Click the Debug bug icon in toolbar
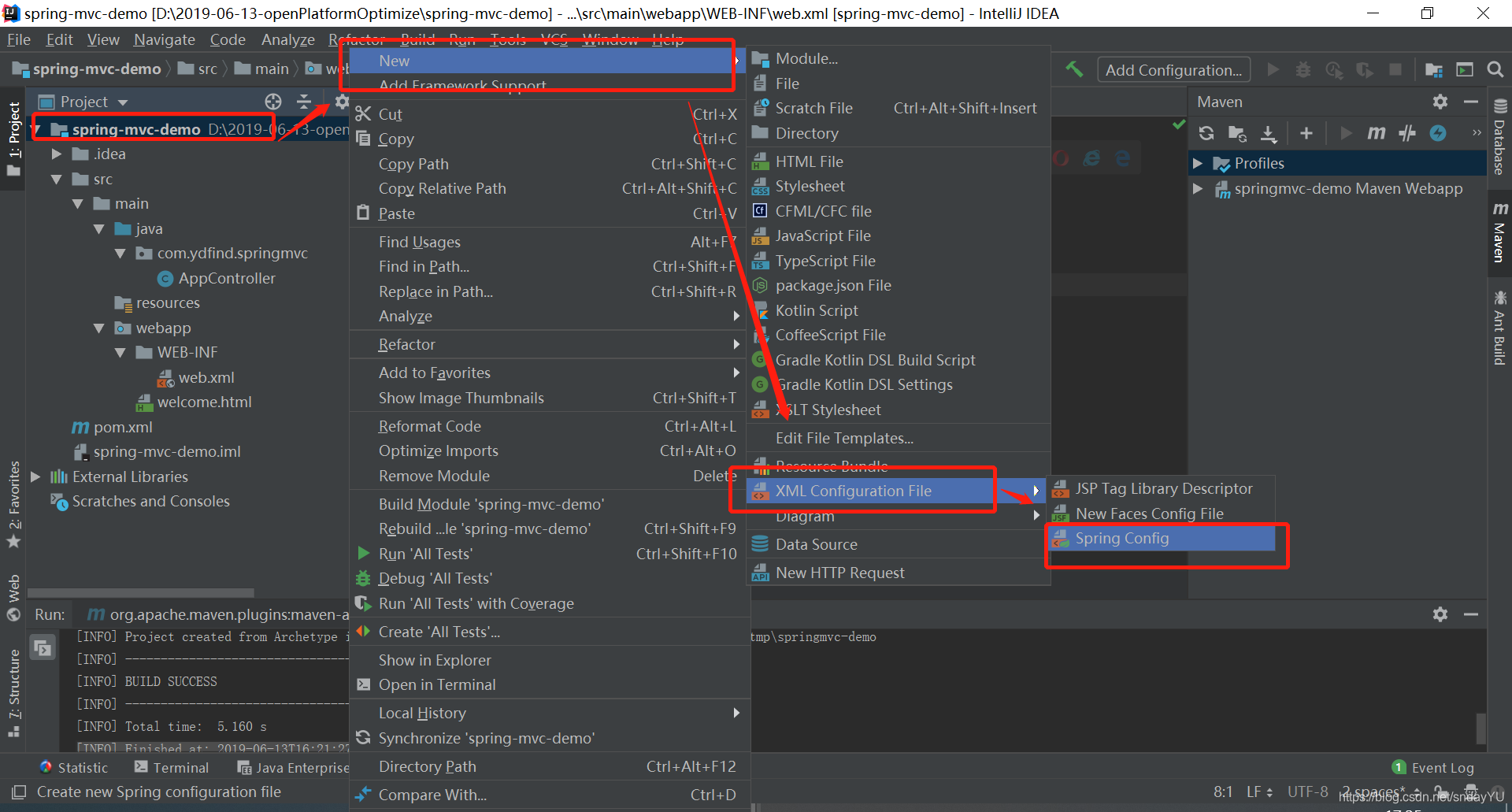Image resolution: width=1512 pixels, height=812 pixels. coord(1303,70)
